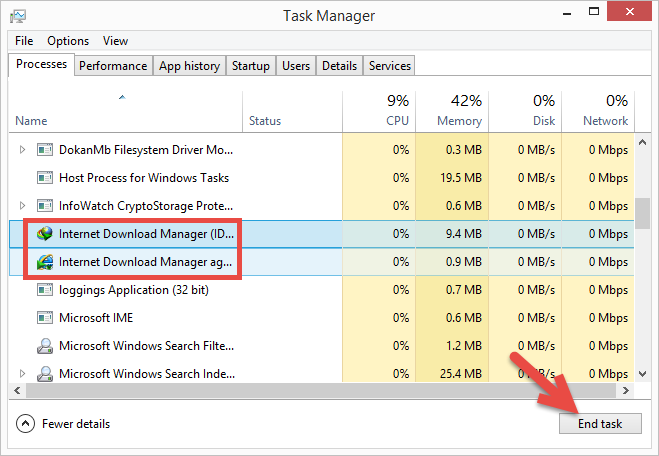Click the horizontal scrollbar thumb
Image resolution: width=659 pixels, height=456 pixels.
[x=321, y=390]
